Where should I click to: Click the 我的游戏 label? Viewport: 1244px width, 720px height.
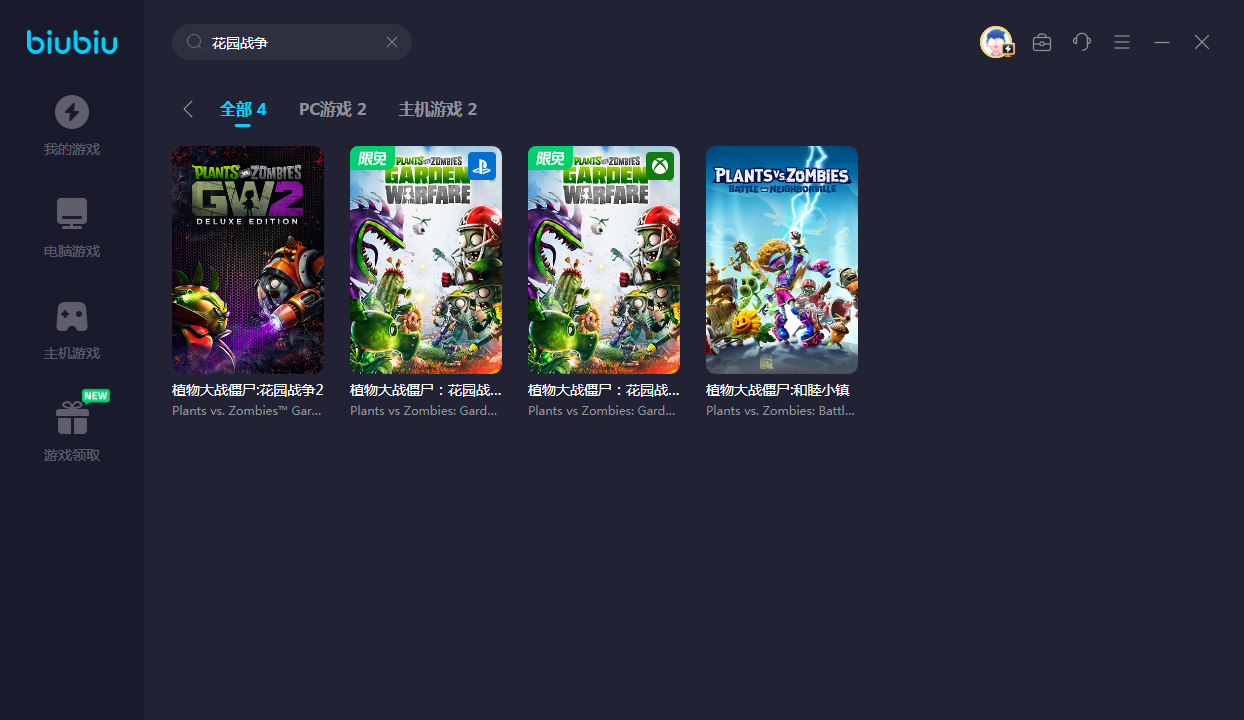click(72, 149)
